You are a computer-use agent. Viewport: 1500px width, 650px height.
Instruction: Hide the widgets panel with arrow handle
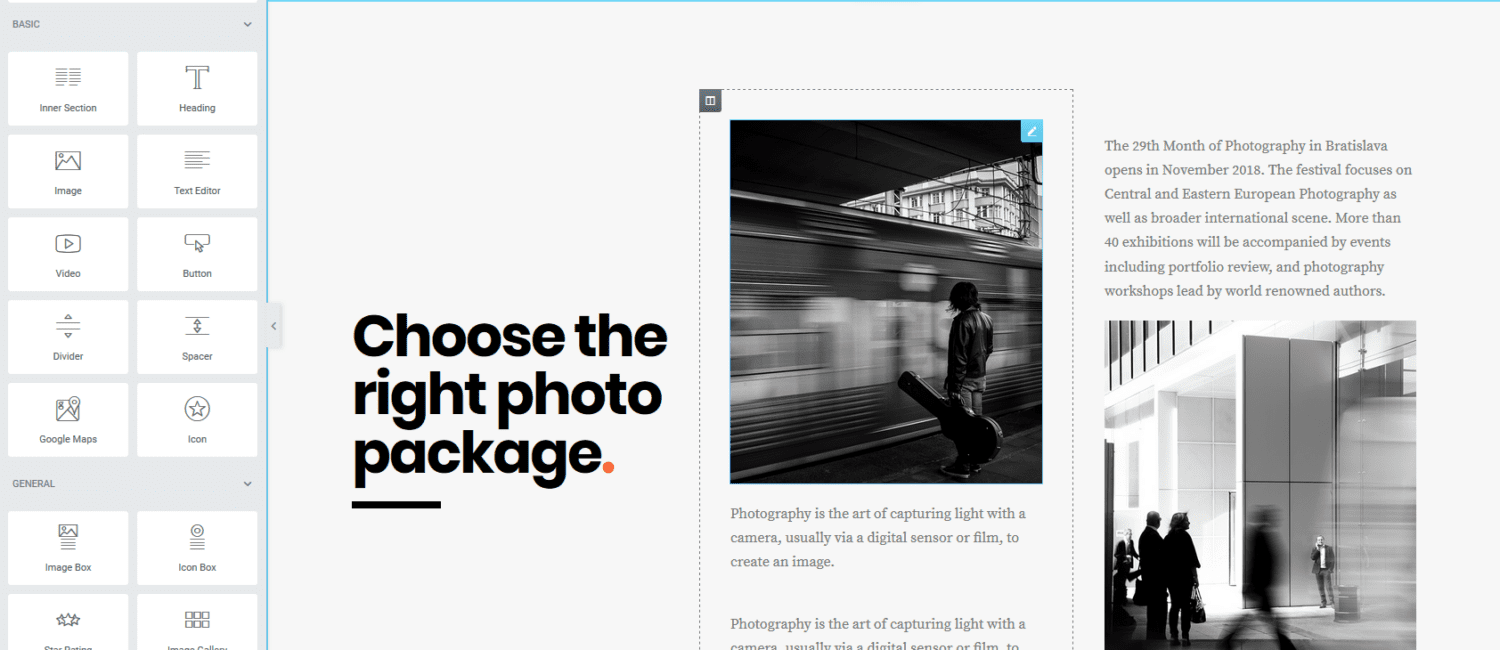274,326
